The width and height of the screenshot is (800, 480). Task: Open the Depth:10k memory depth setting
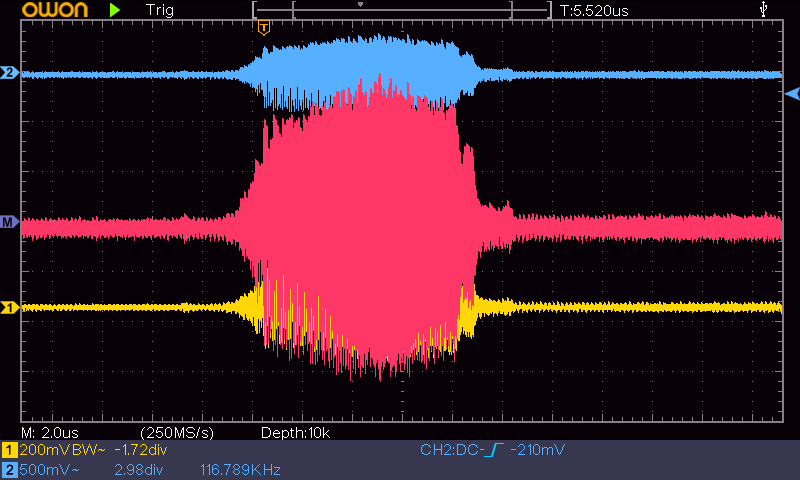(295, 432)
